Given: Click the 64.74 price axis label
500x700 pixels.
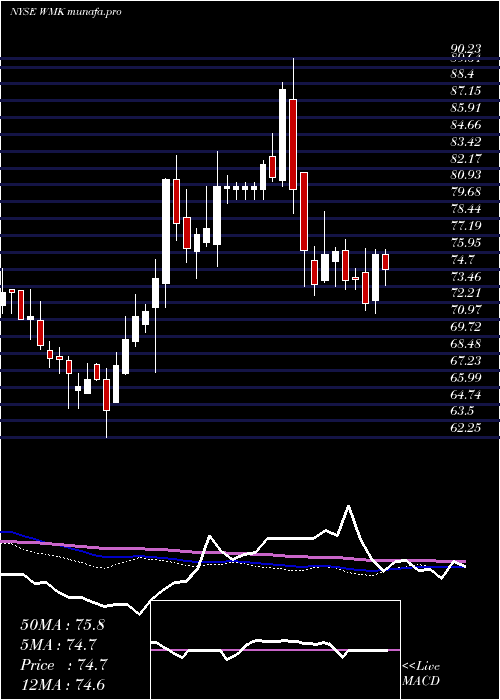Looking at the screenshot, I should point(466,395).
